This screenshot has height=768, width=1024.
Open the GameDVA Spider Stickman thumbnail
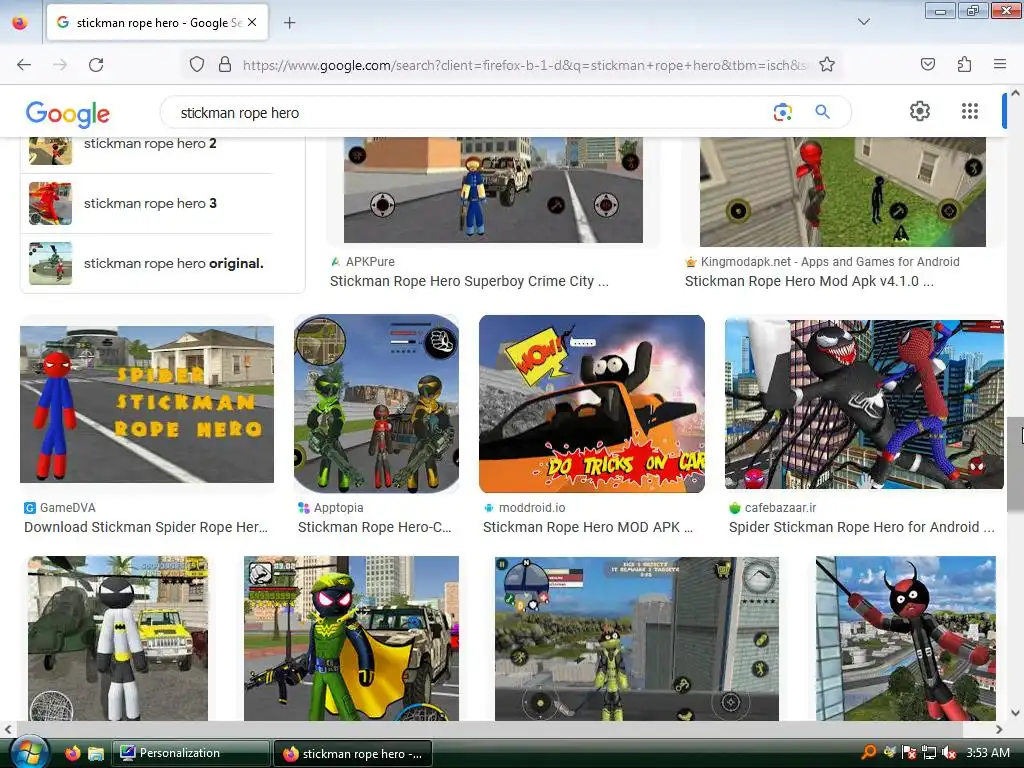pyautogui.click(x=147, y=404)
